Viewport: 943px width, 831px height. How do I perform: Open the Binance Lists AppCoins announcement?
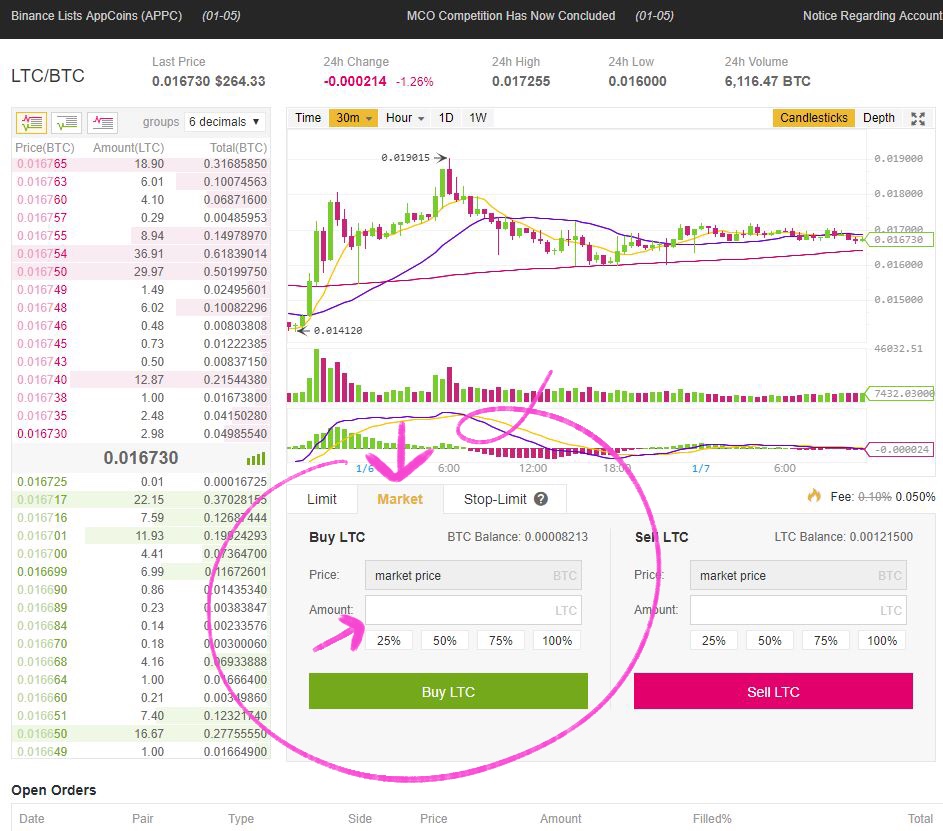point(96,16)
